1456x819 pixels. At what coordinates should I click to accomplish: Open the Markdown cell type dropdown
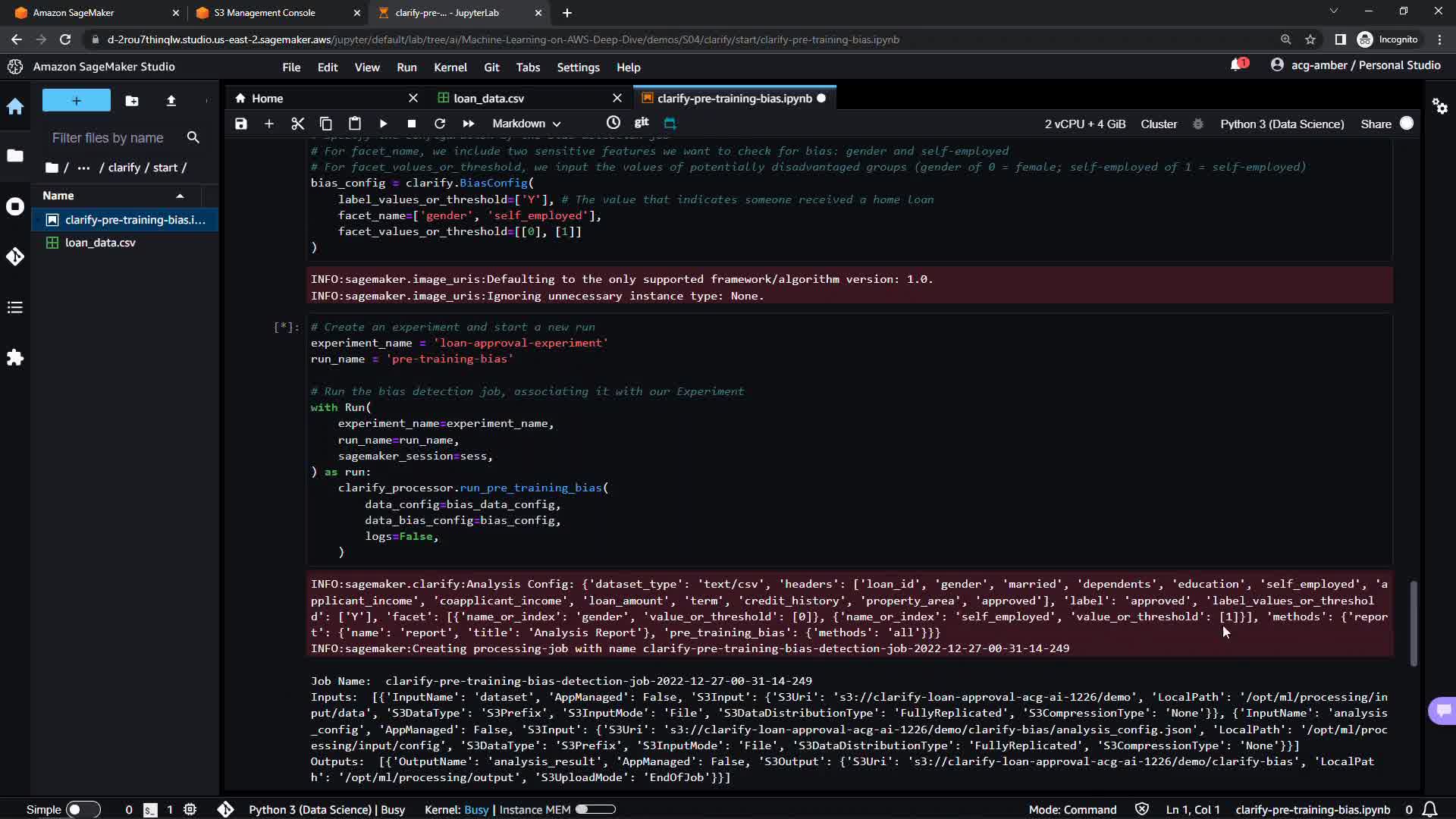coord(526,124)
